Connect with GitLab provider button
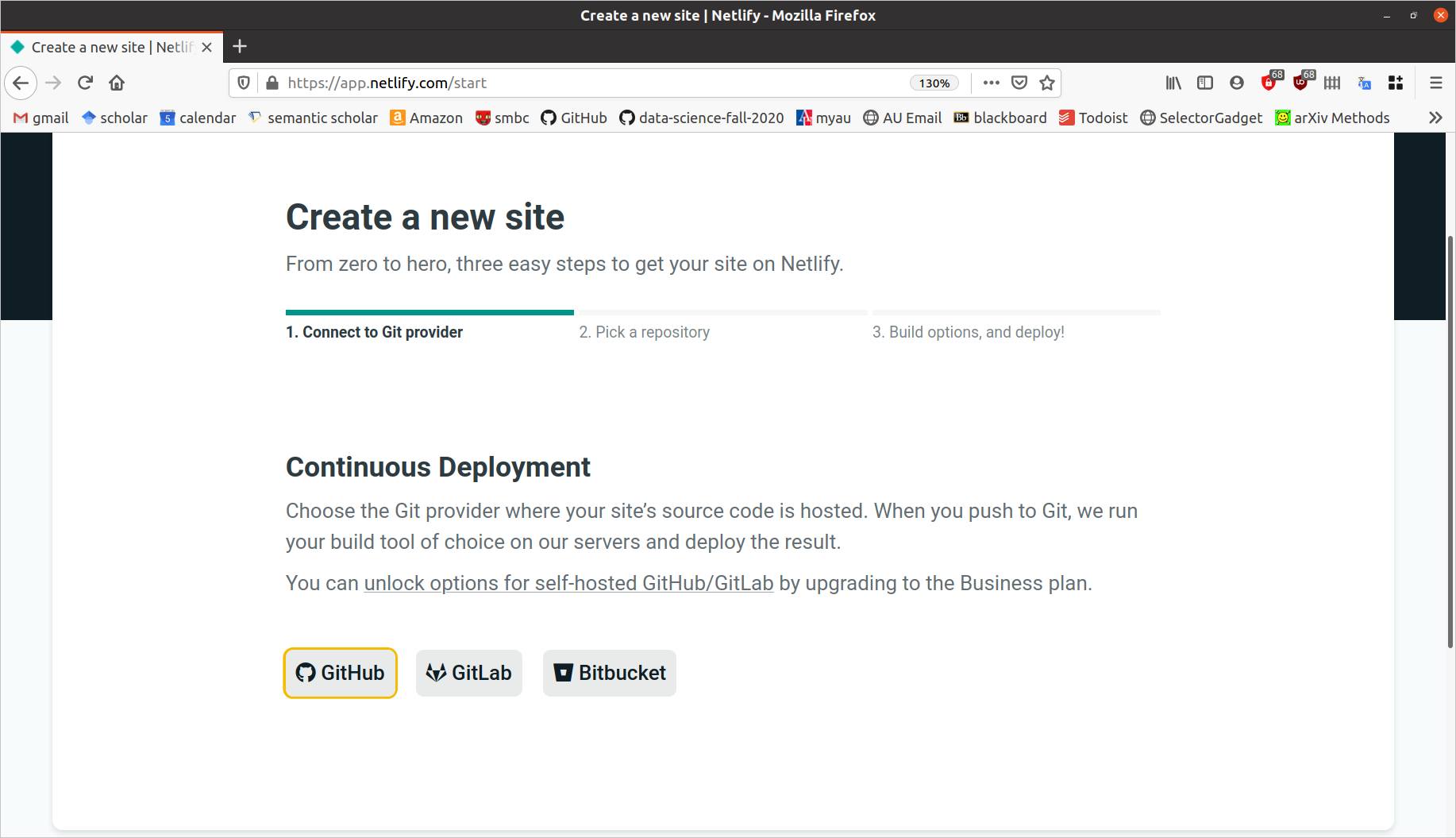Image resolution: width=1456 pixels, height=838 pixels. pyautogui.click(x=468, y=673)
